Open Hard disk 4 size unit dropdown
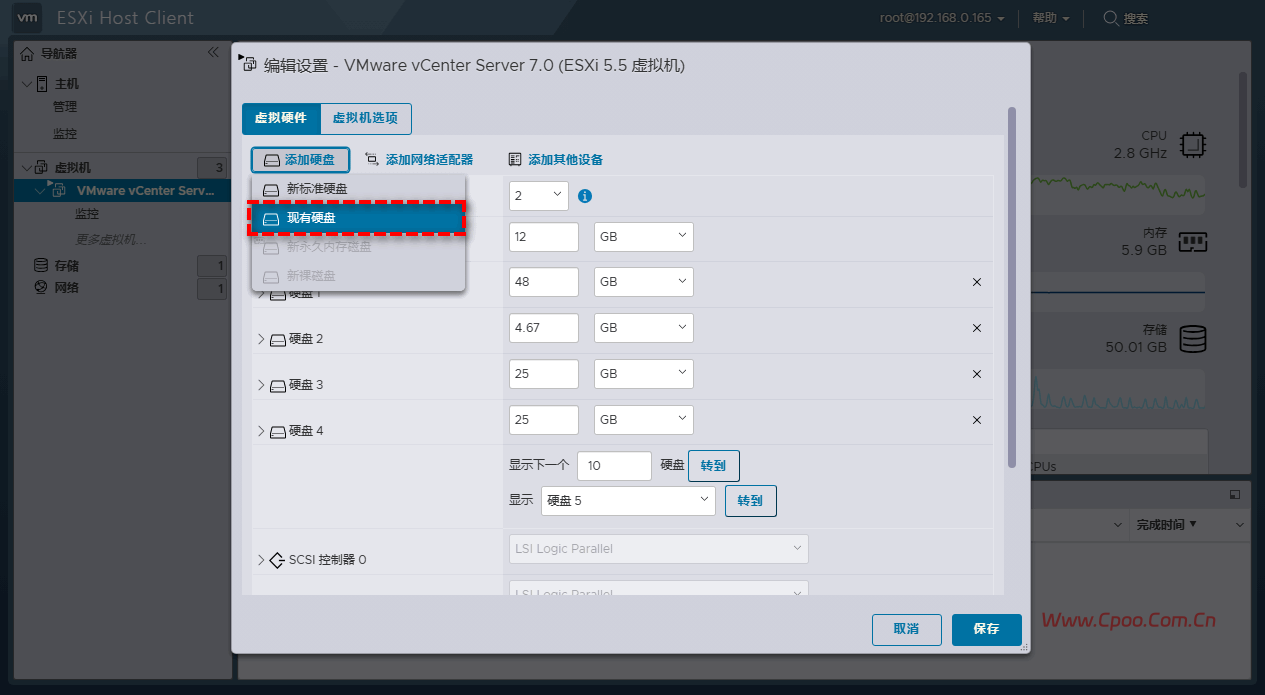 [644, 420]
